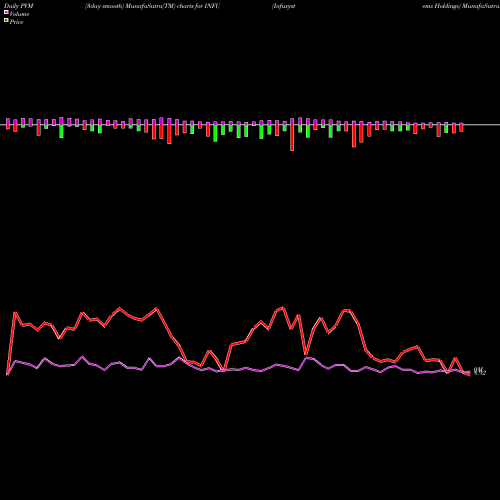Click the '(Infusyst' text at top
500x500 pixels.
point(284,6)
